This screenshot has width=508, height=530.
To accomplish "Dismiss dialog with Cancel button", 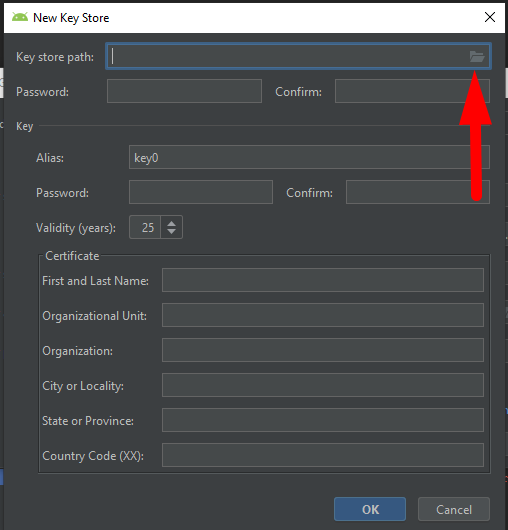I will (454, 509).
